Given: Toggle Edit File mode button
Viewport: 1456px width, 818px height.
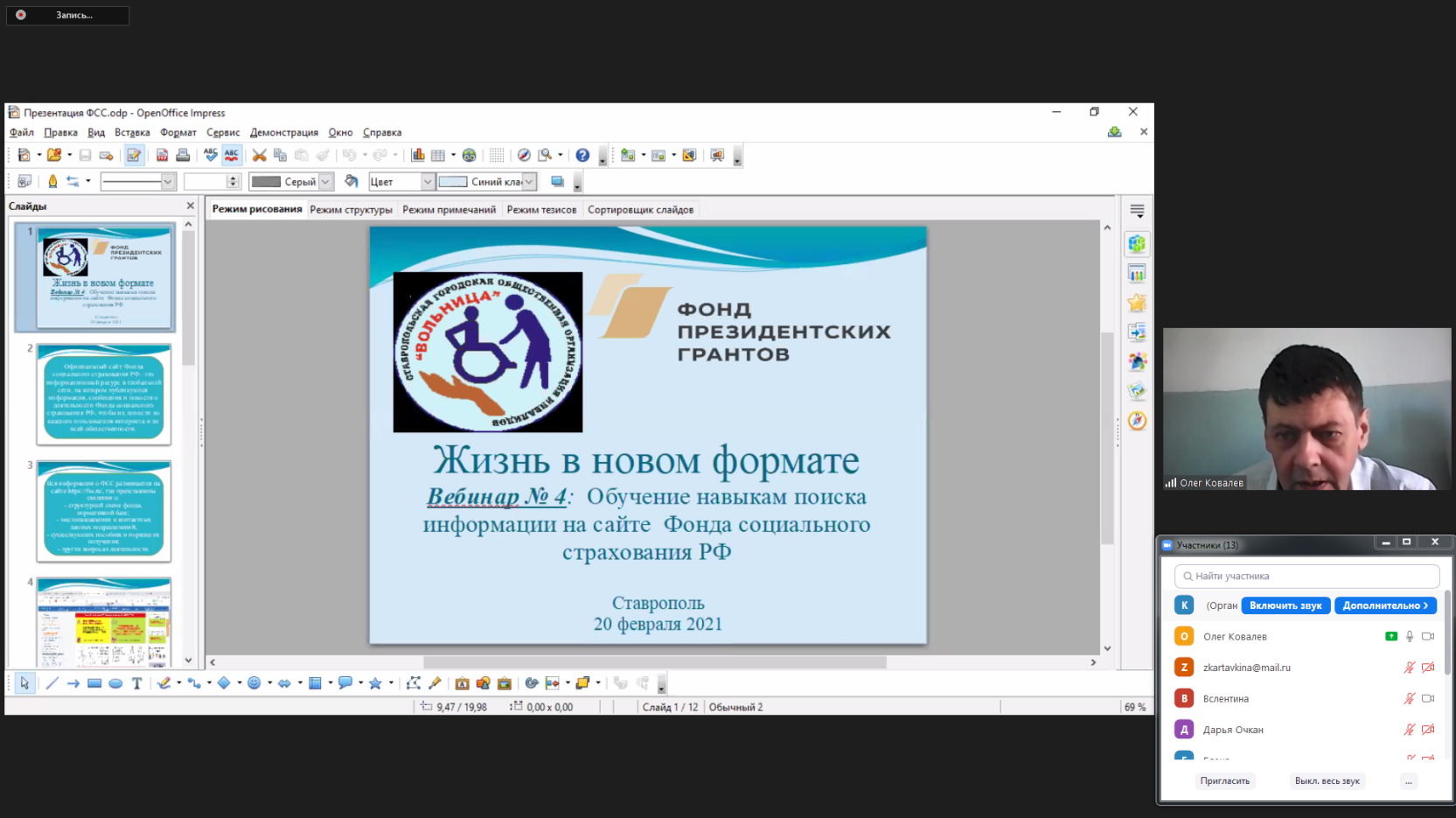Looking at the screenshot, I should [134, 156].
